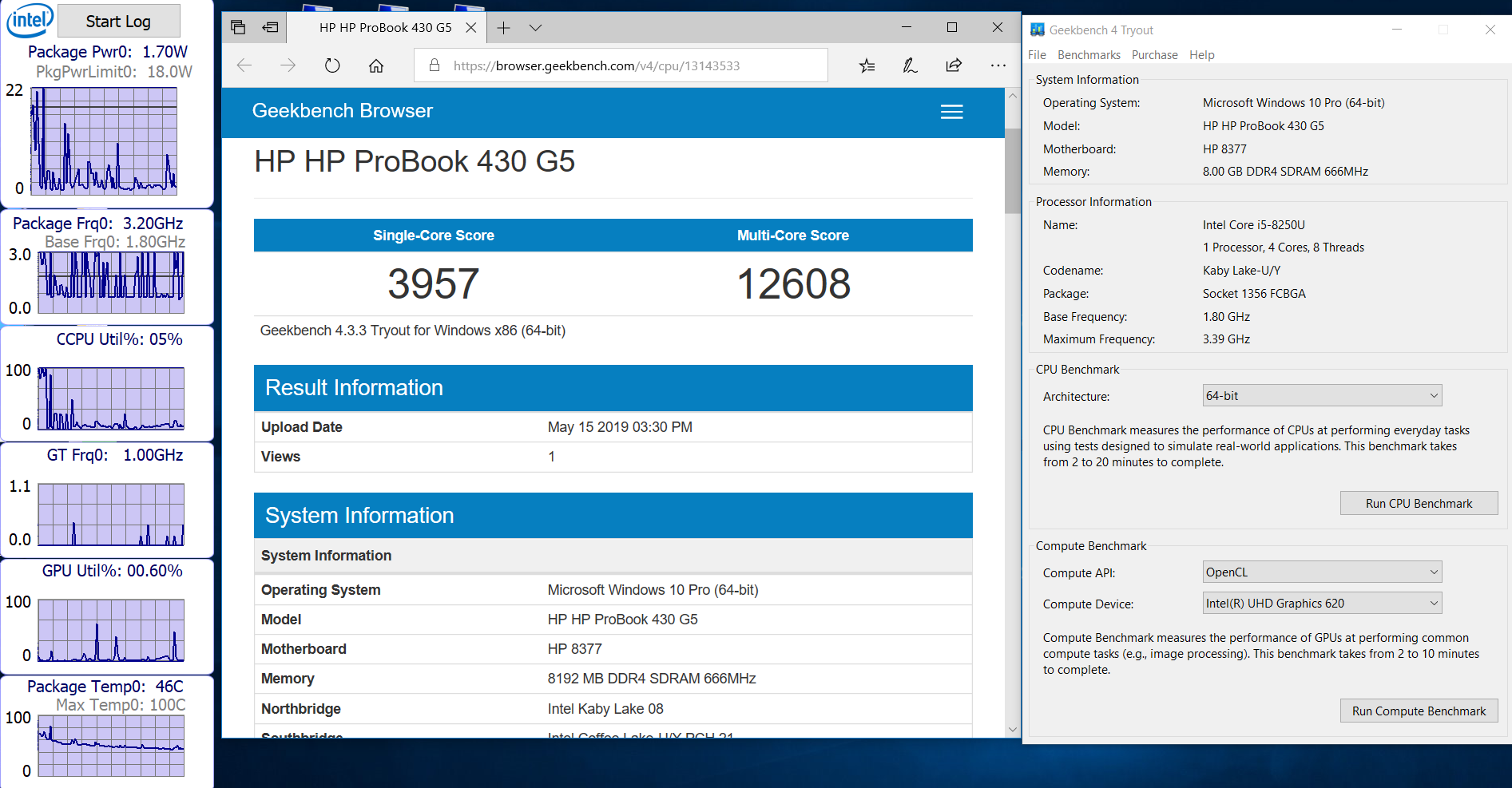Click the Package Pwr0 graph
1512x788 pixels.
(x=104, y=141)
